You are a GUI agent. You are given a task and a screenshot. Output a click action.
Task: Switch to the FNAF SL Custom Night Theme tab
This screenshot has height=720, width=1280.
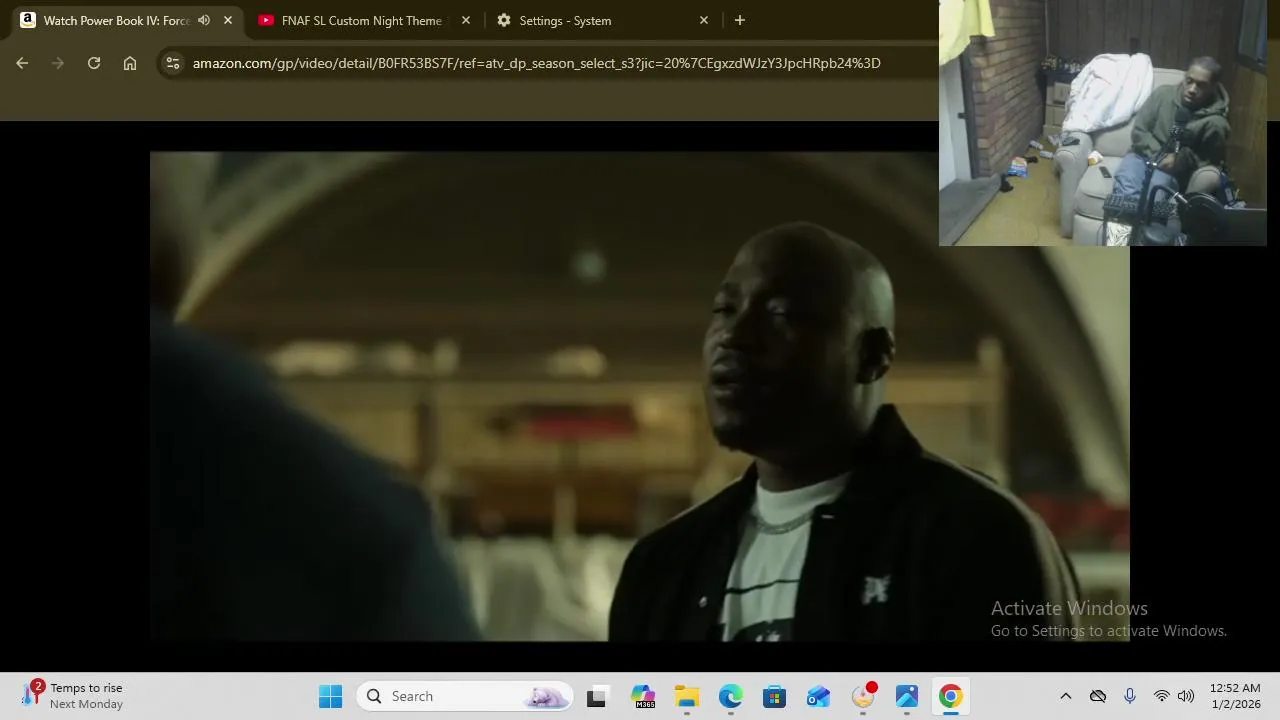point(361,20)
